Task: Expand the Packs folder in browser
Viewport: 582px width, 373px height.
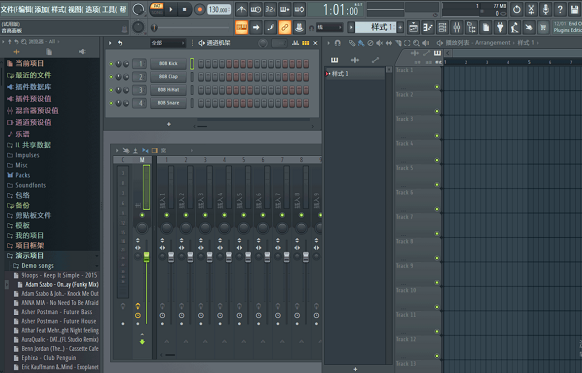Action: pyautogui.click(x=19, y=175)
